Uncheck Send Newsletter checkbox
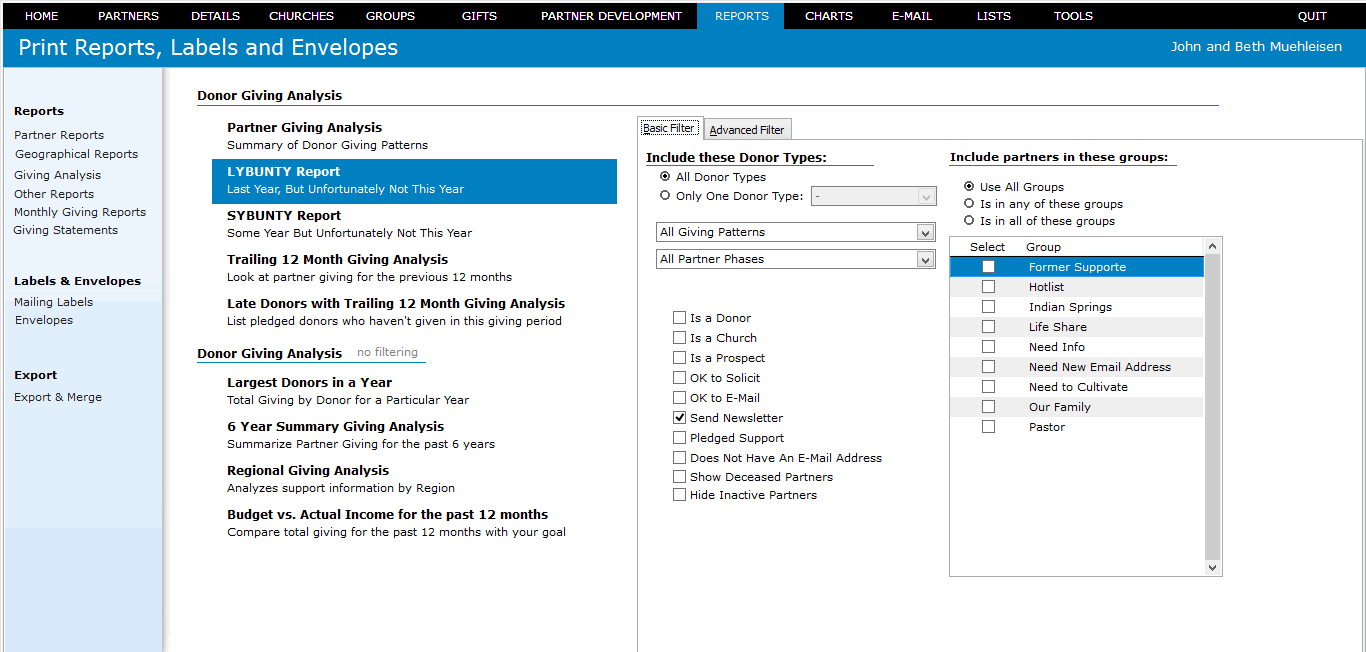1366x652 pixels. click(x=680, y=418)
